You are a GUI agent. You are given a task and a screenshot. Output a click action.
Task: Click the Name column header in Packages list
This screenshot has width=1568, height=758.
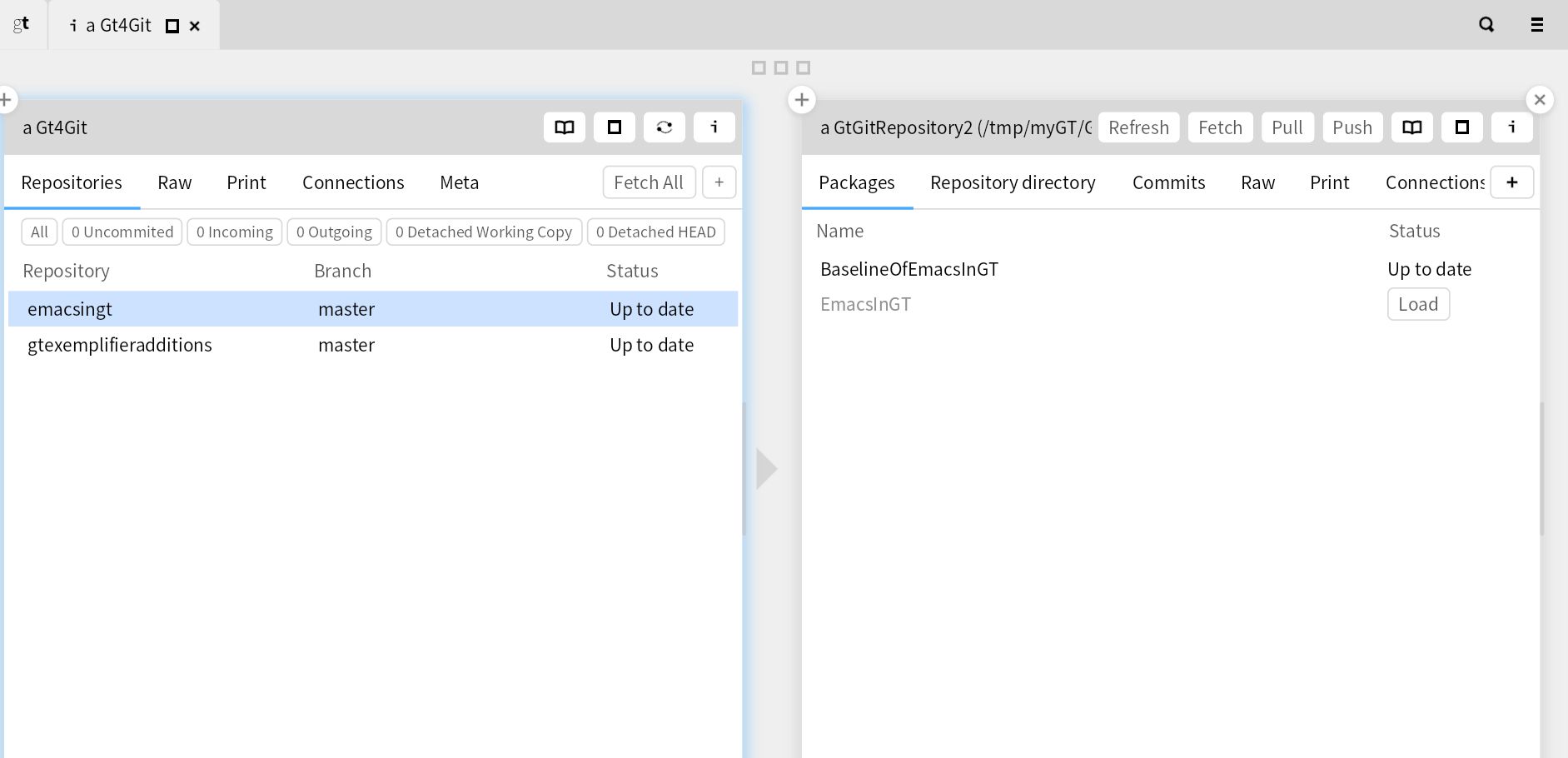pyautogui.click(x=840, y=231)
